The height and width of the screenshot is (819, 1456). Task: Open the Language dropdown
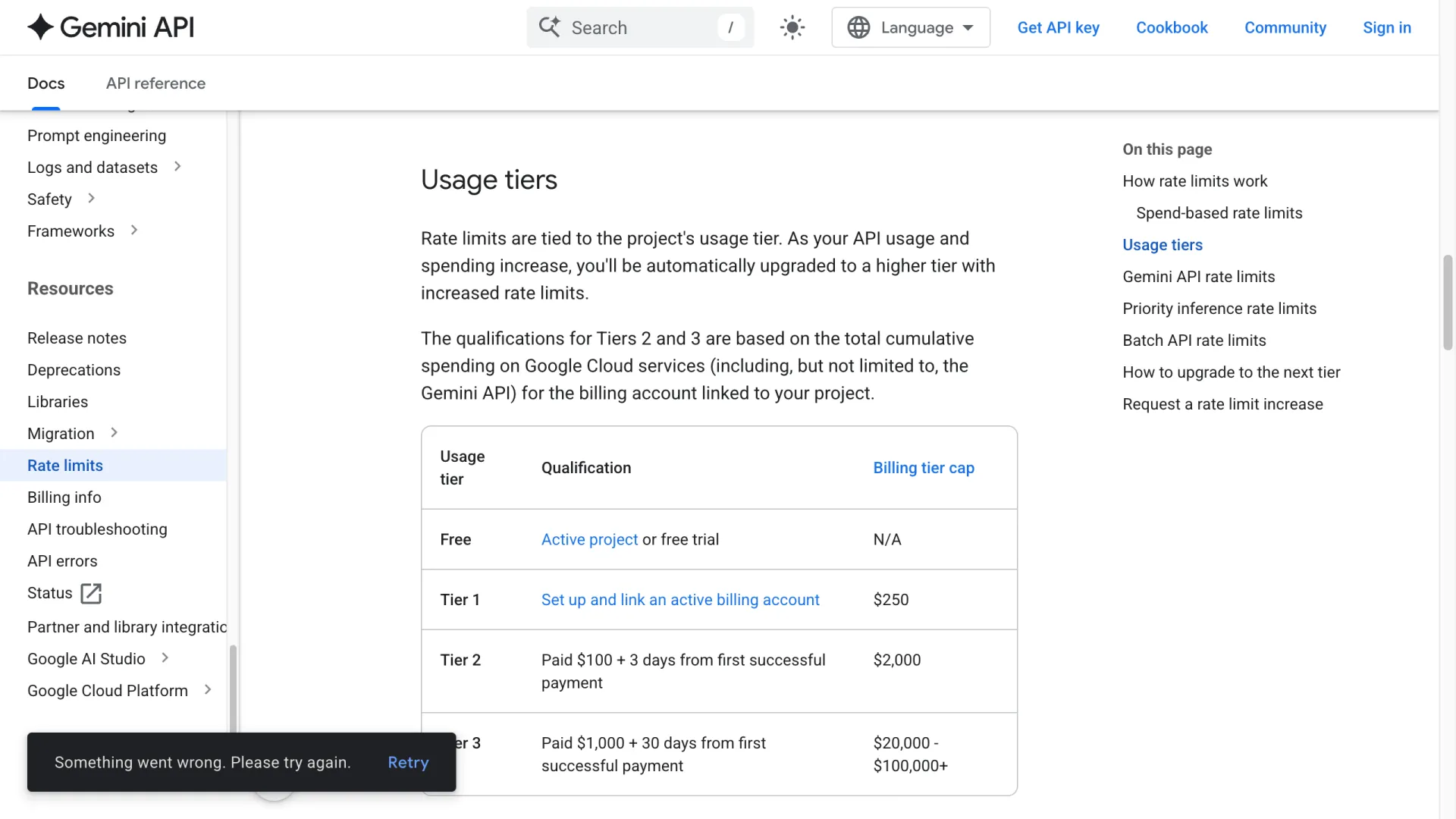[911, 28]
